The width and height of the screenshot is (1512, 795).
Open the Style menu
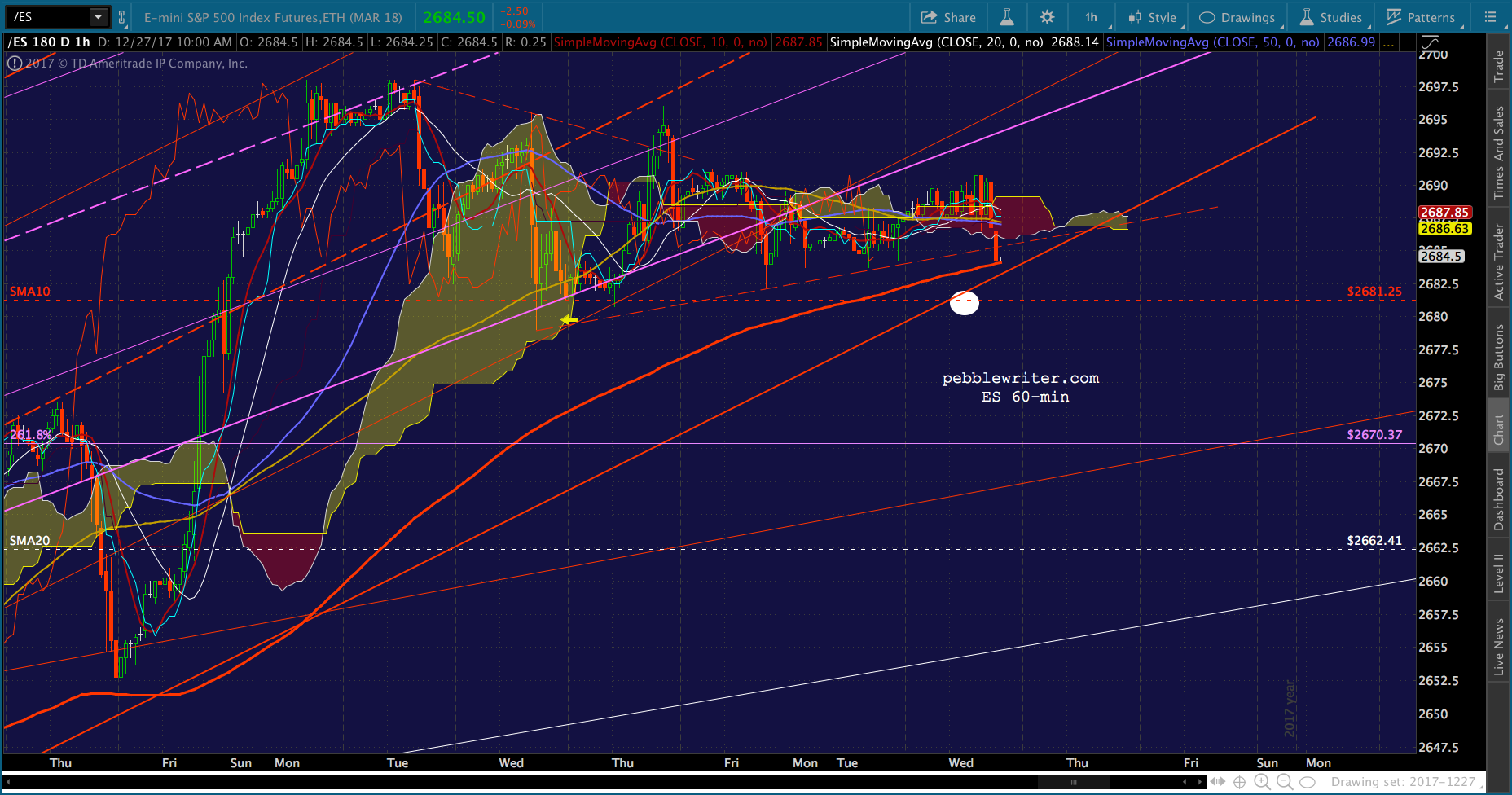click(1152, 17)
